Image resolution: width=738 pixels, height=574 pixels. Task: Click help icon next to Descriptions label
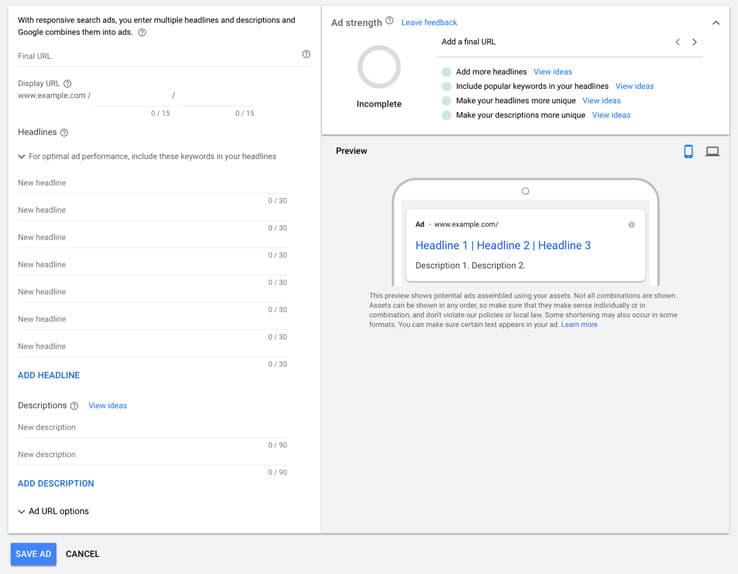(x=75, y=406)
